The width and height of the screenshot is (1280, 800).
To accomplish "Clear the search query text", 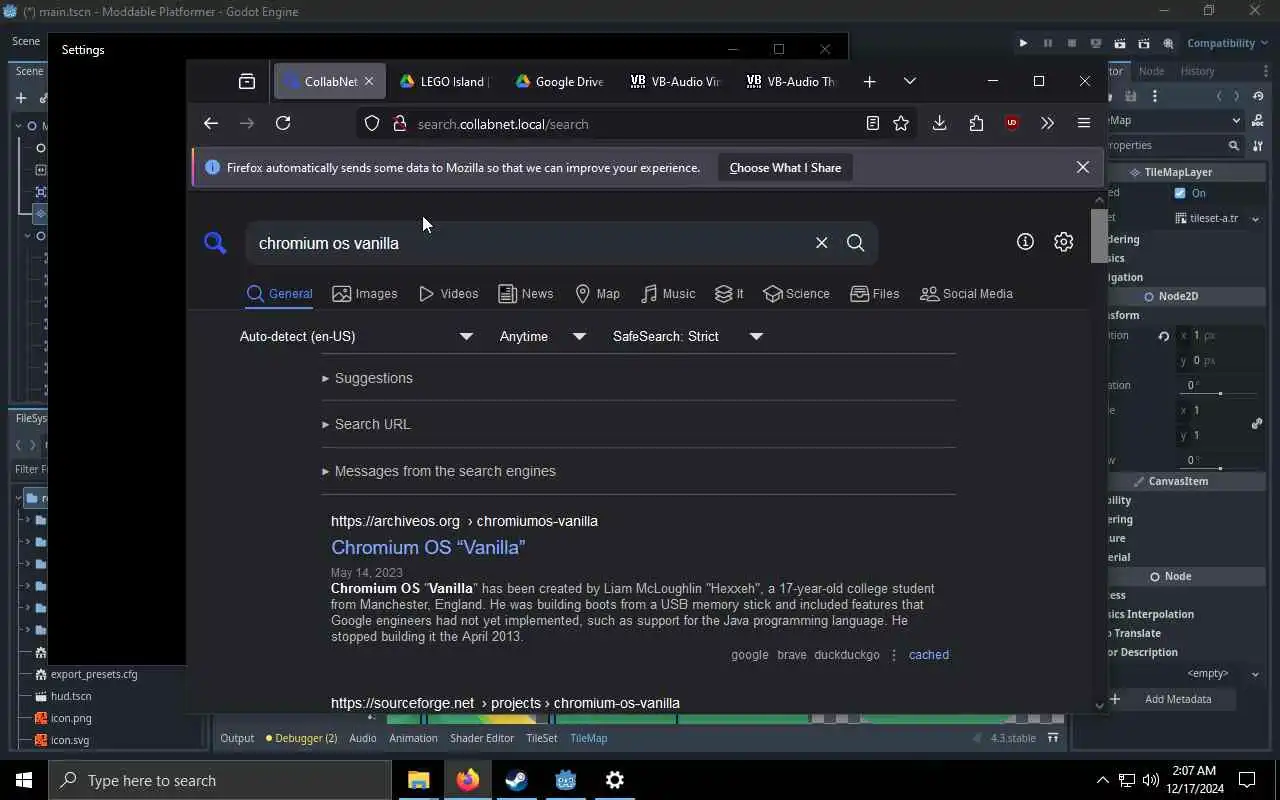I will (821, 243).
